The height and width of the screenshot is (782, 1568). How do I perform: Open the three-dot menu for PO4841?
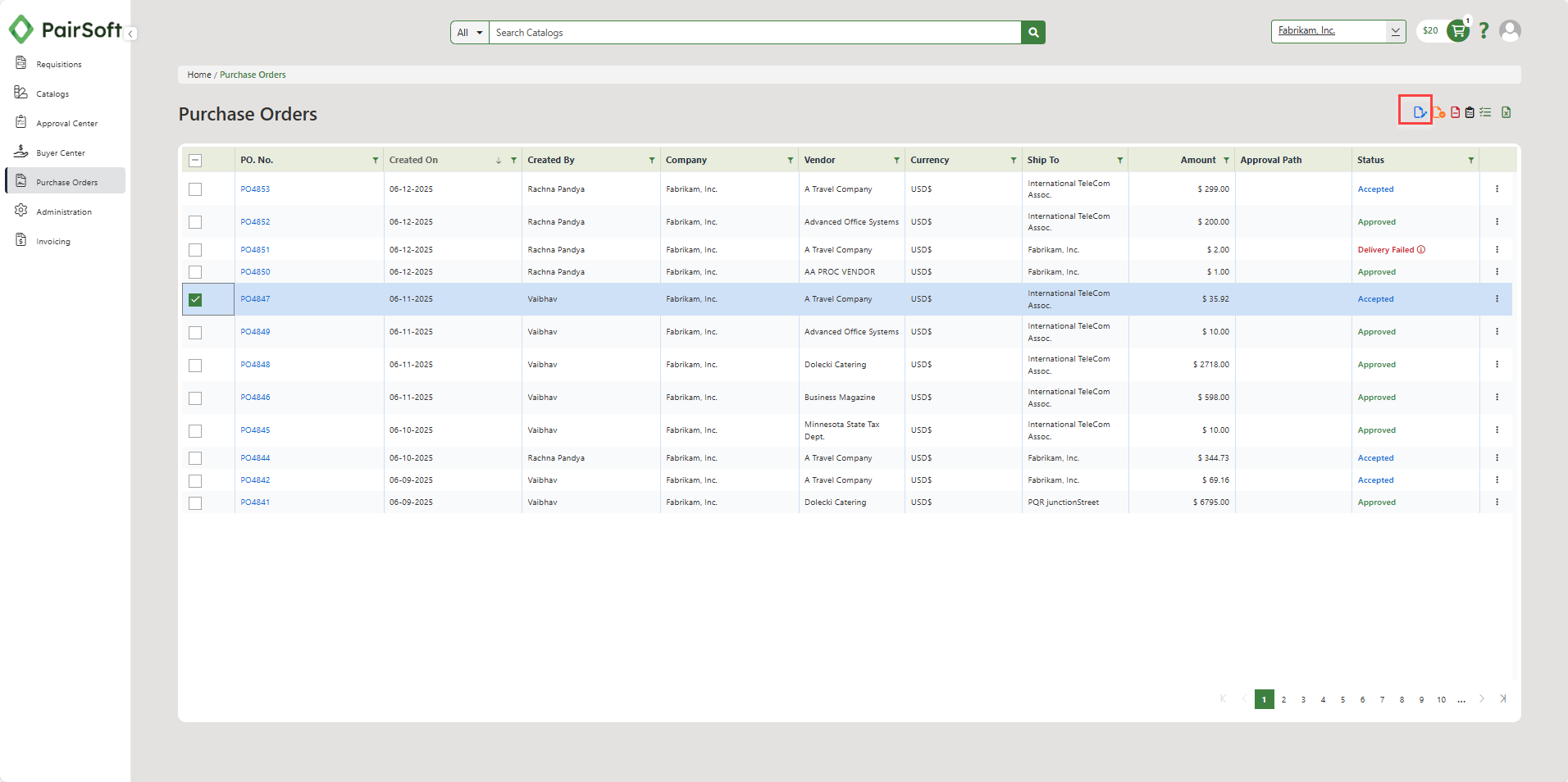coord(1497,502)
